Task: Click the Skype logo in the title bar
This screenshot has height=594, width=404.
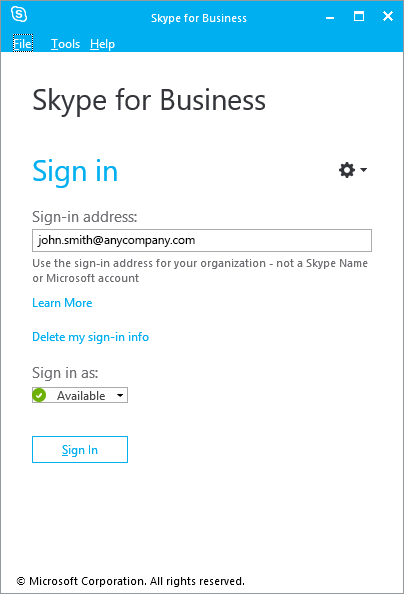Action: 19,14
